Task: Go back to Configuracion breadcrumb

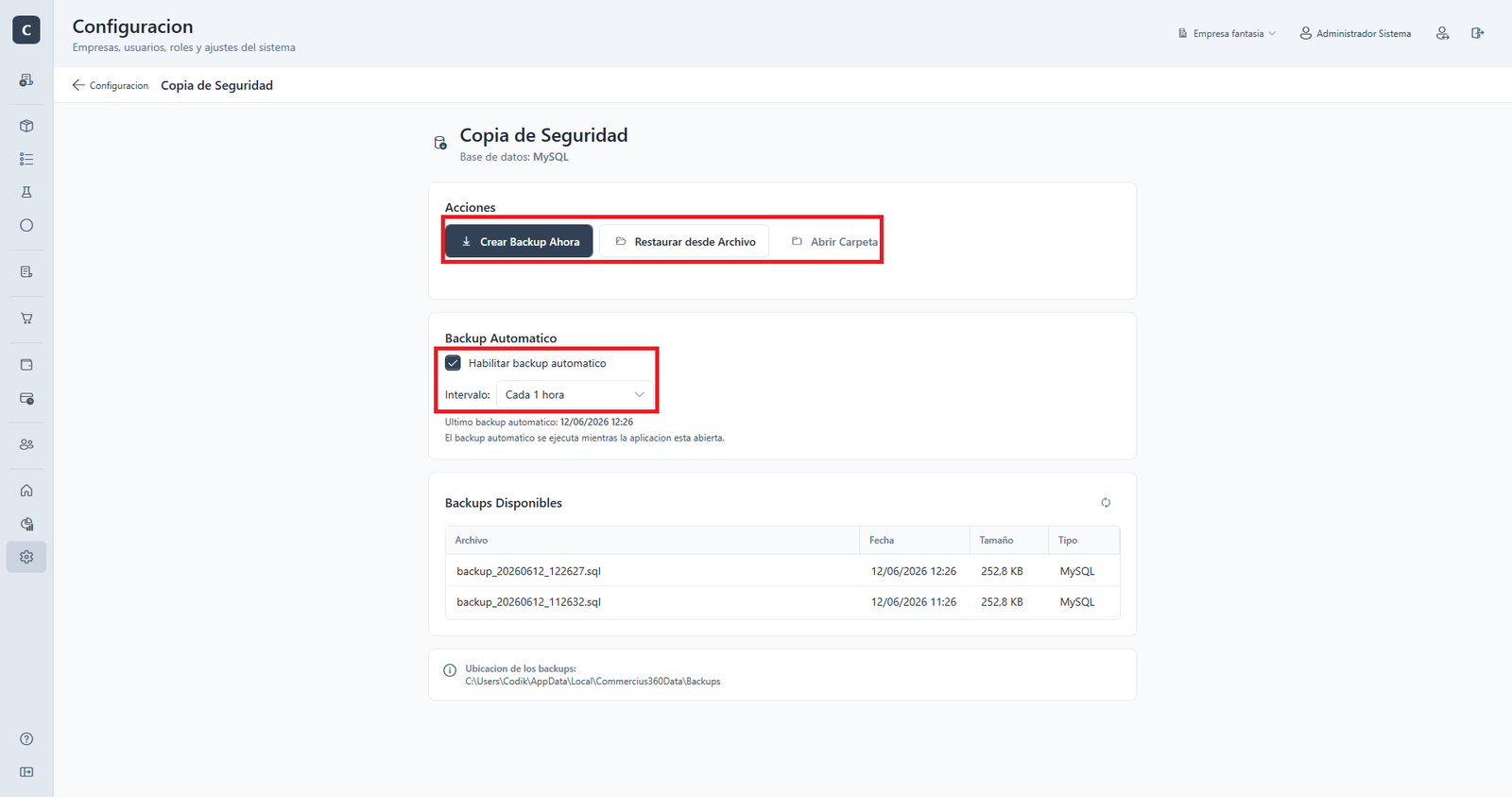Action: click(111, 85)
